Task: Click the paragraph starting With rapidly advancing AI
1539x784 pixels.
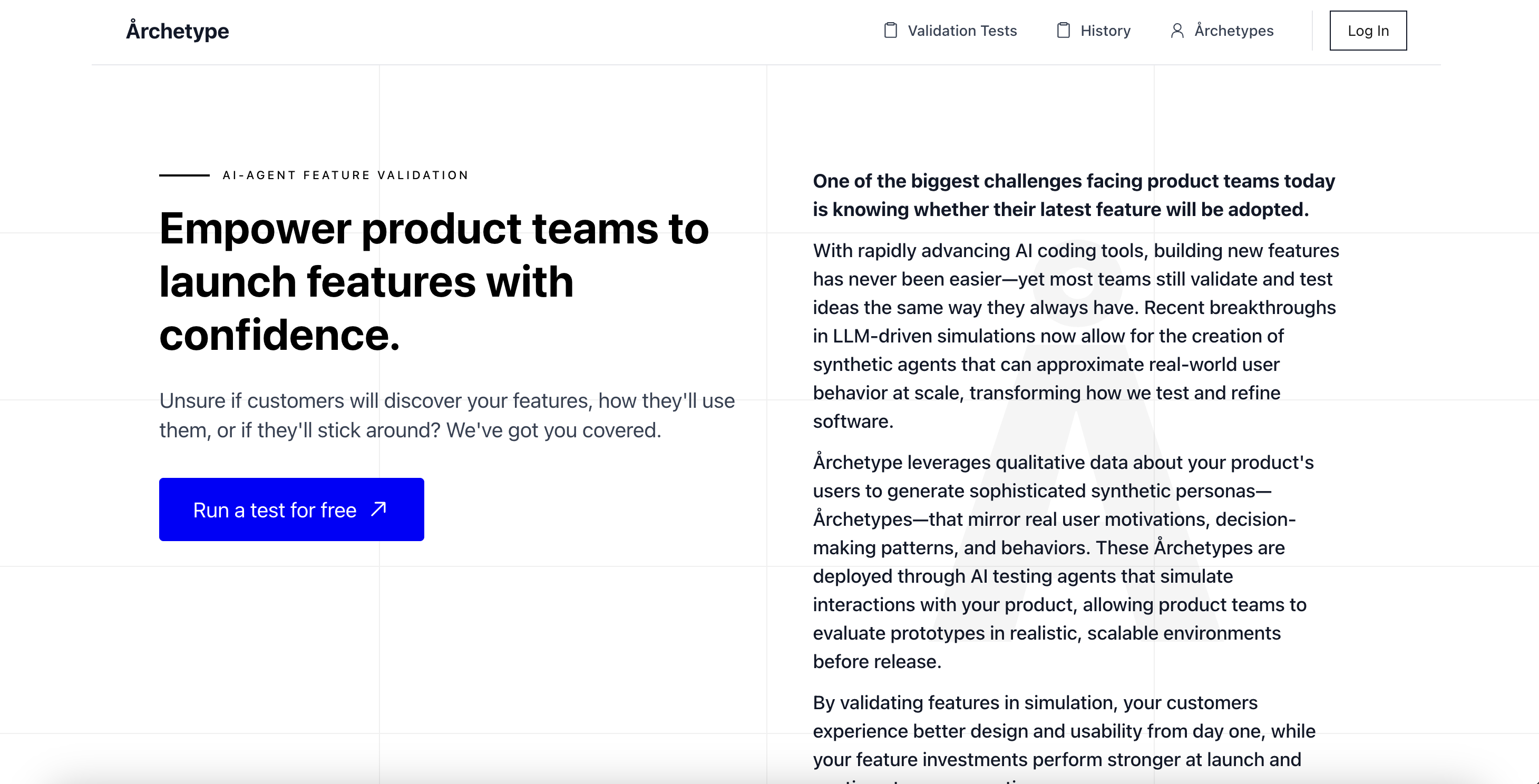Action: (1075, 336)
